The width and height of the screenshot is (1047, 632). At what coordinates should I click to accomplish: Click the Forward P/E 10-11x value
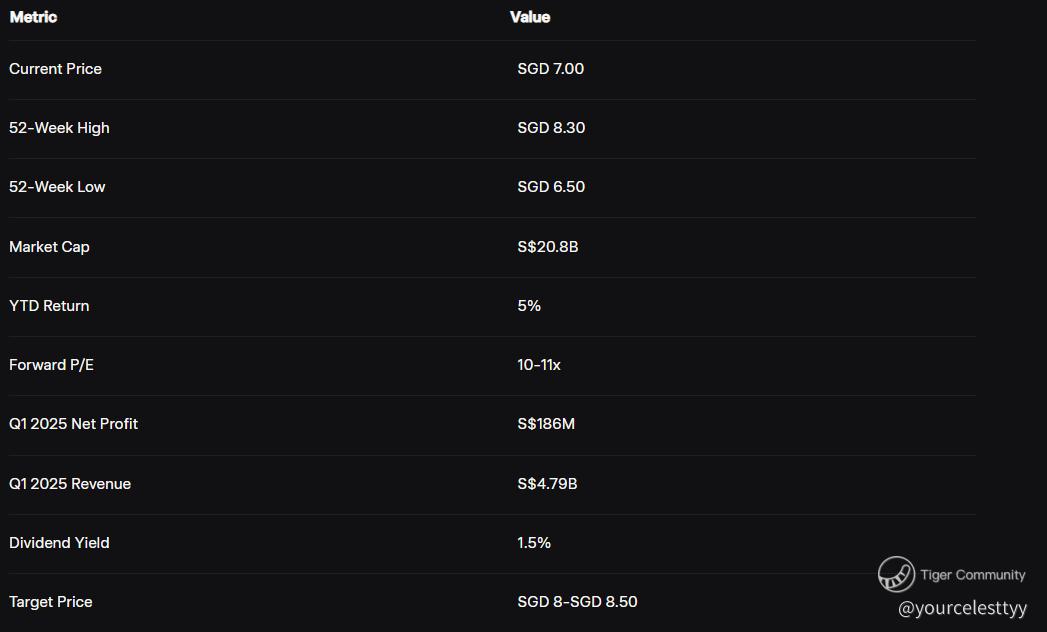coord(539,365)
